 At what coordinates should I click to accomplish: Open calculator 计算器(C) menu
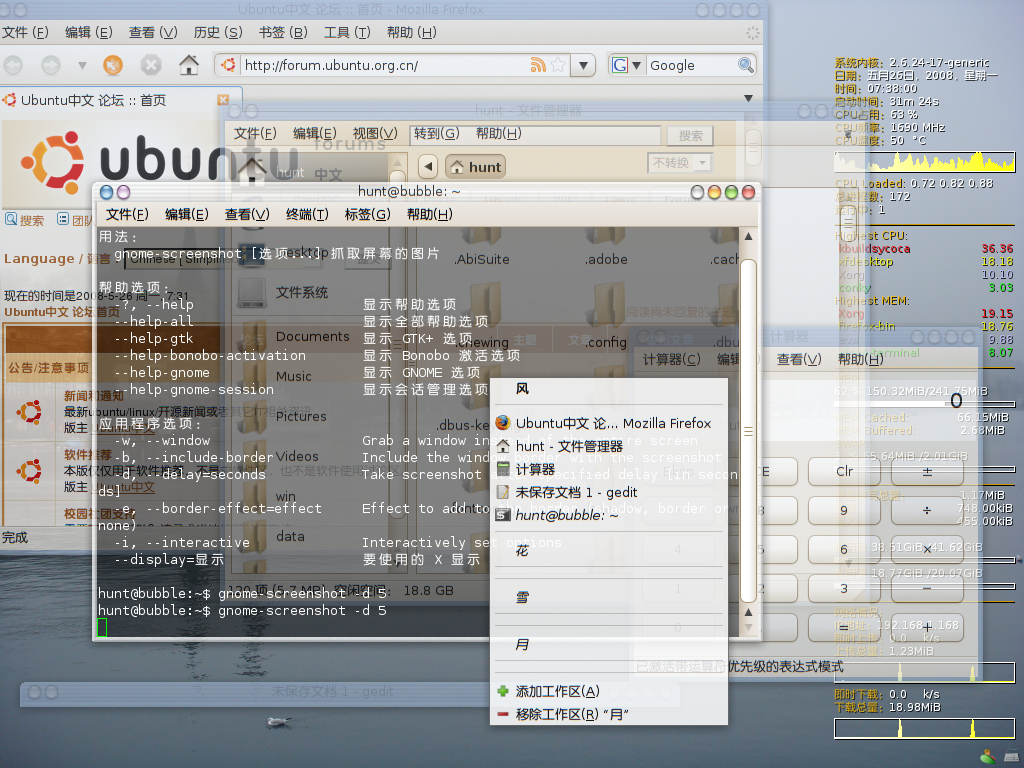(x=671, y=359)
